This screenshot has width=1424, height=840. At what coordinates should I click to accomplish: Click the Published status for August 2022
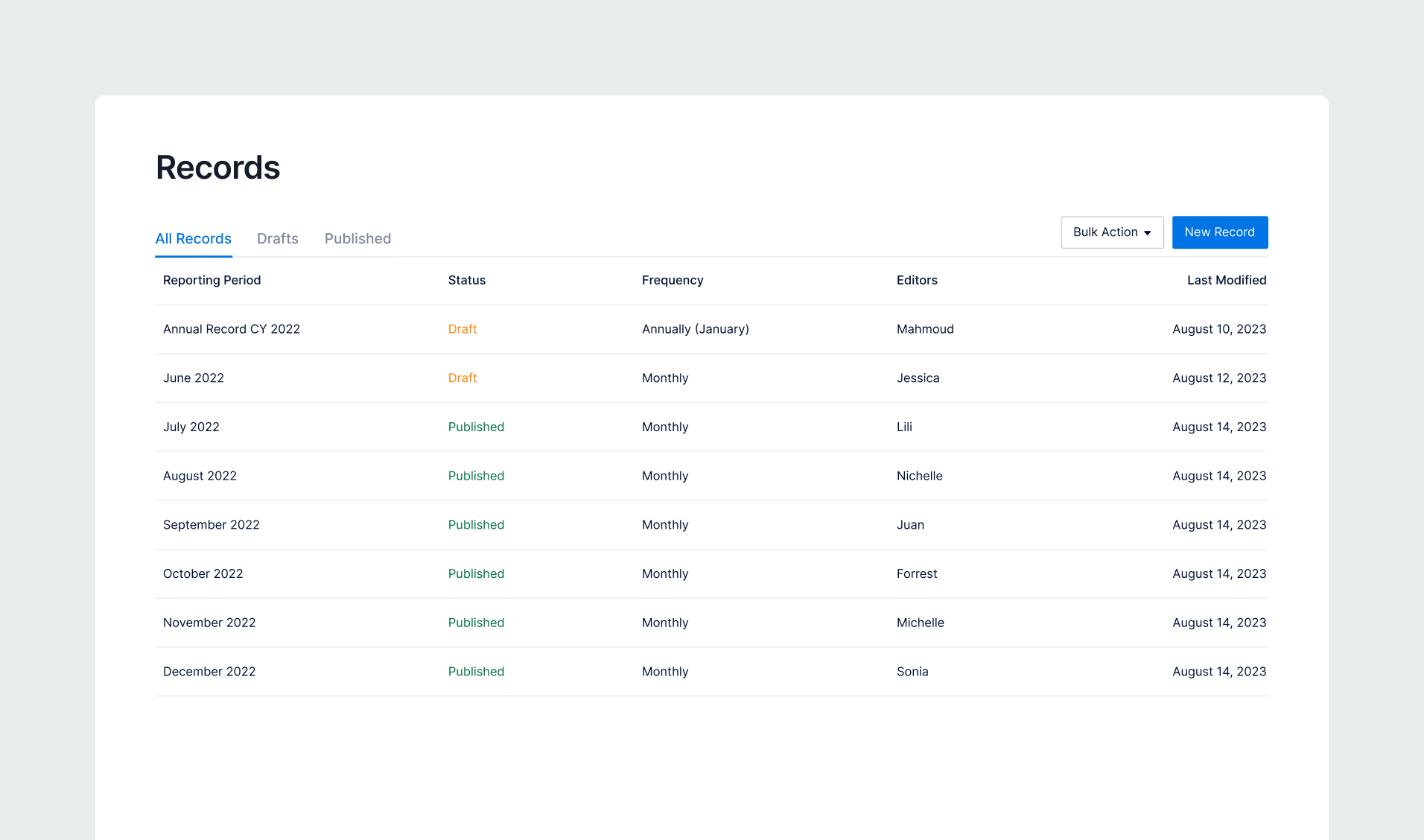pos(476,476)
